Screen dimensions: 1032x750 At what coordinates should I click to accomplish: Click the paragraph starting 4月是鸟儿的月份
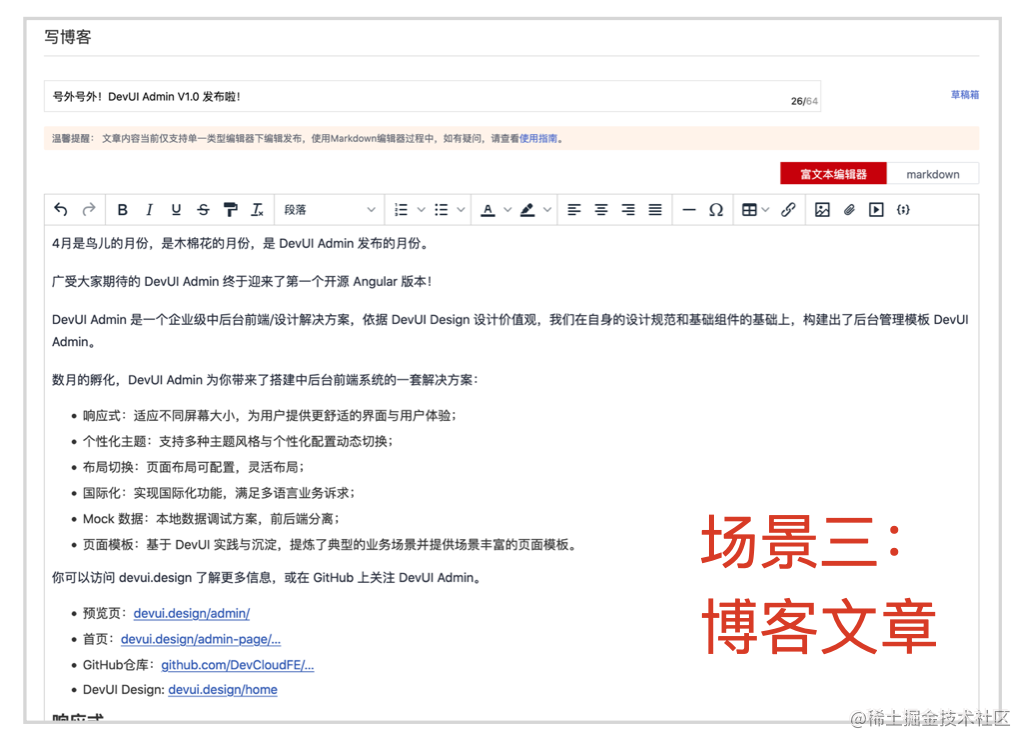242,243
